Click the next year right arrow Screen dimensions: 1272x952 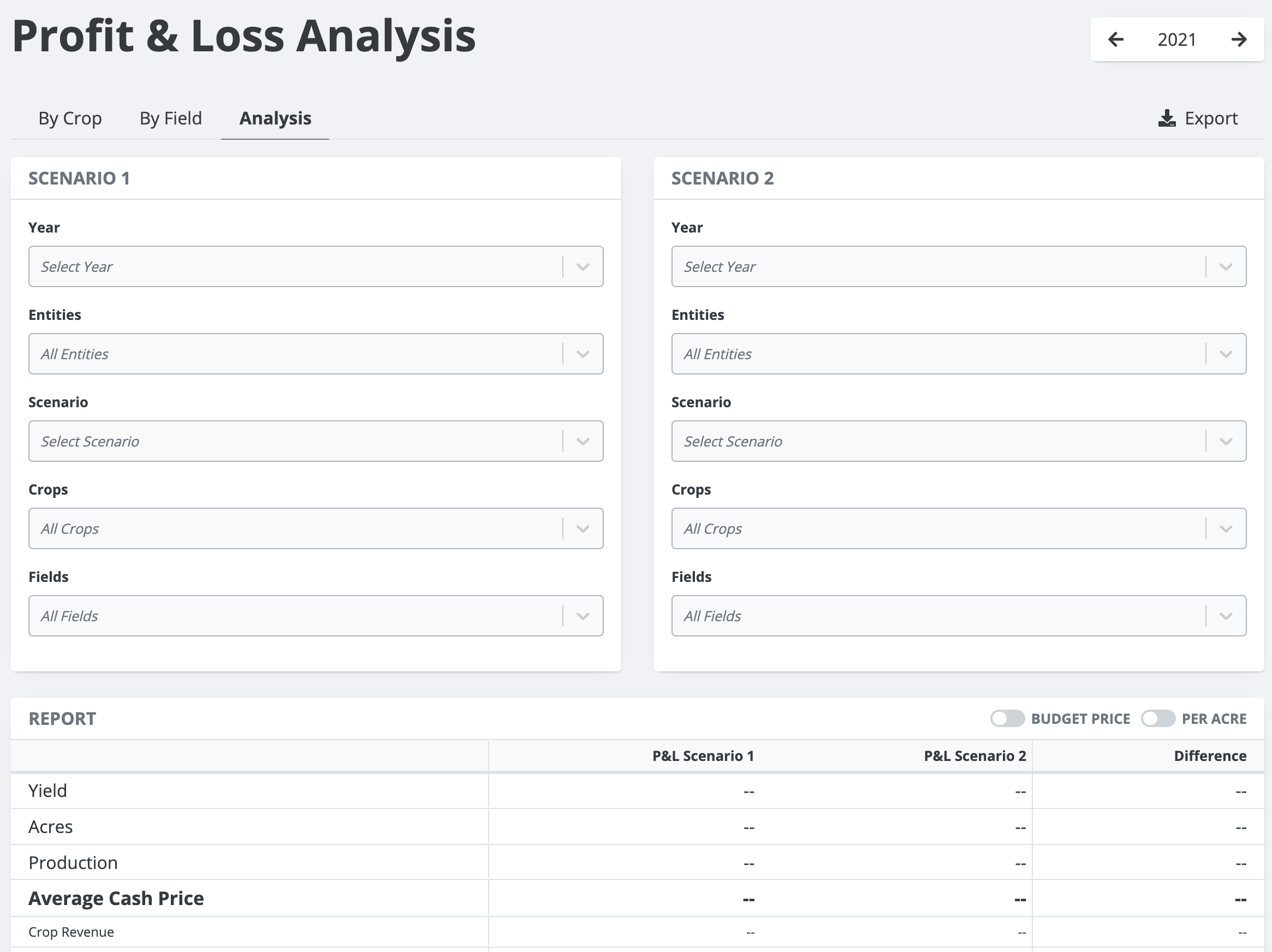(x=1239, y=39)
